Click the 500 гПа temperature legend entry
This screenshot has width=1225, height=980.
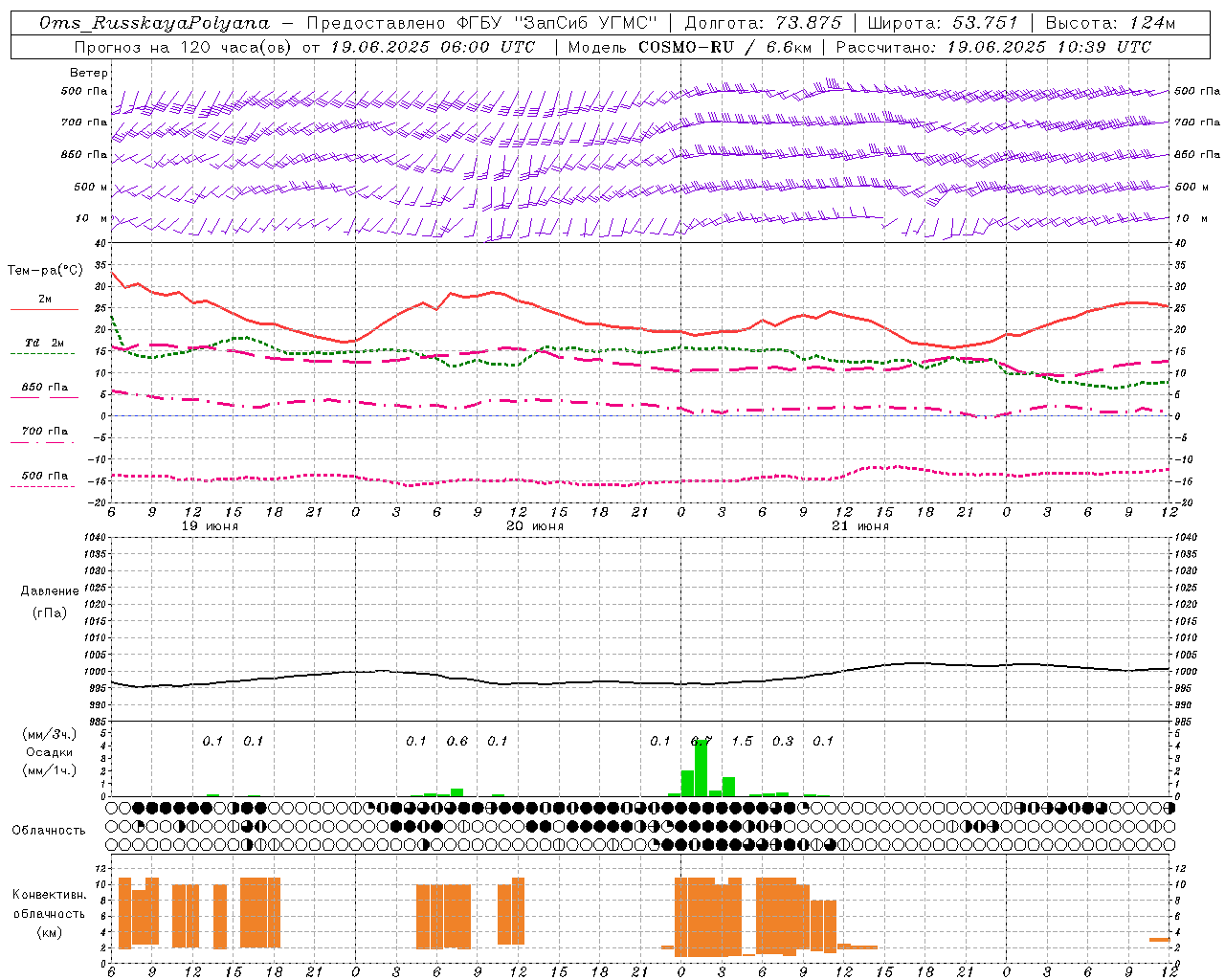coord(45,475)
